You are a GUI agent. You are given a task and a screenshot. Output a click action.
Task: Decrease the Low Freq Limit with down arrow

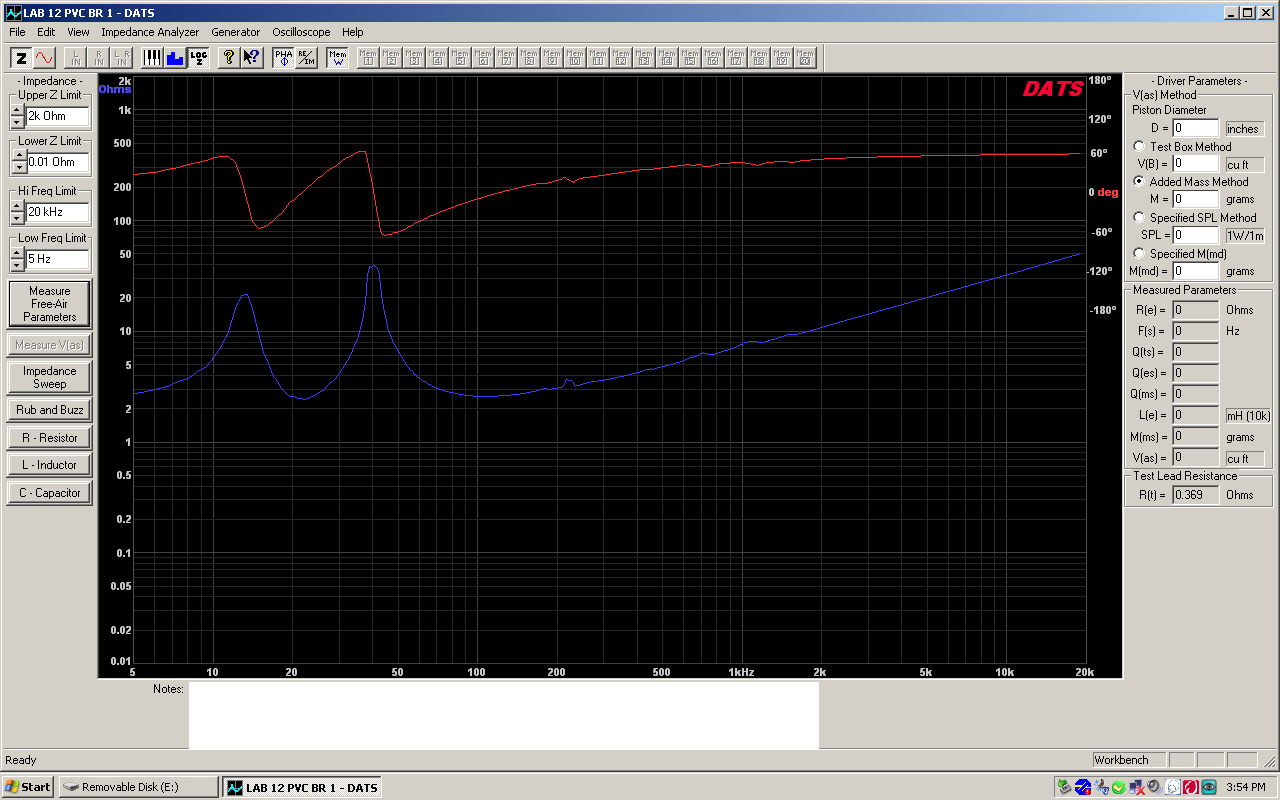point(17,265)
